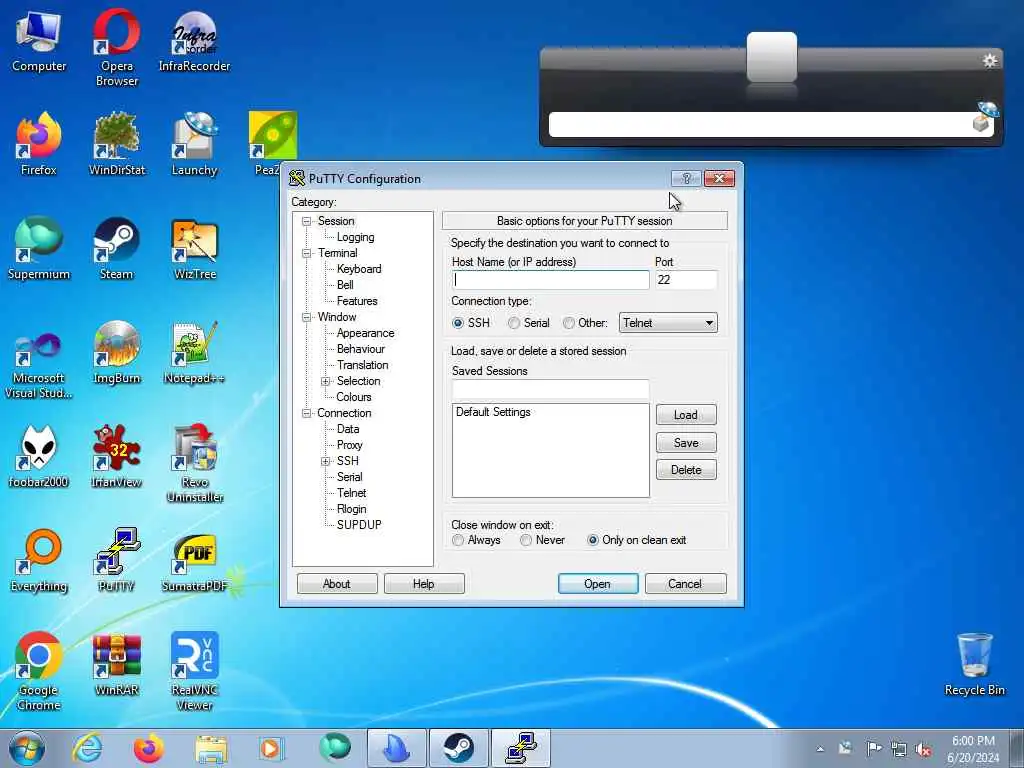The height and width of the screenshot is (768, 1024).
Task: Click the Windows Start orb
Action: tap(27, 748)
